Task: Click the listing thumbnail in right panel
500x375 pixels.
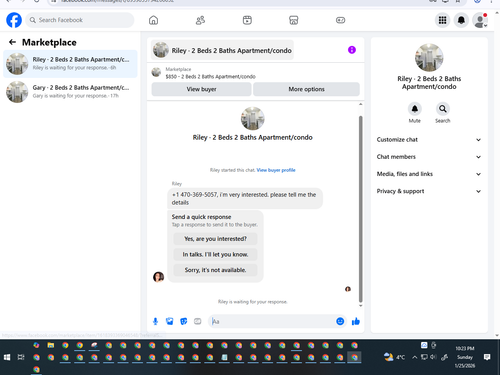Action: point(429,57)
